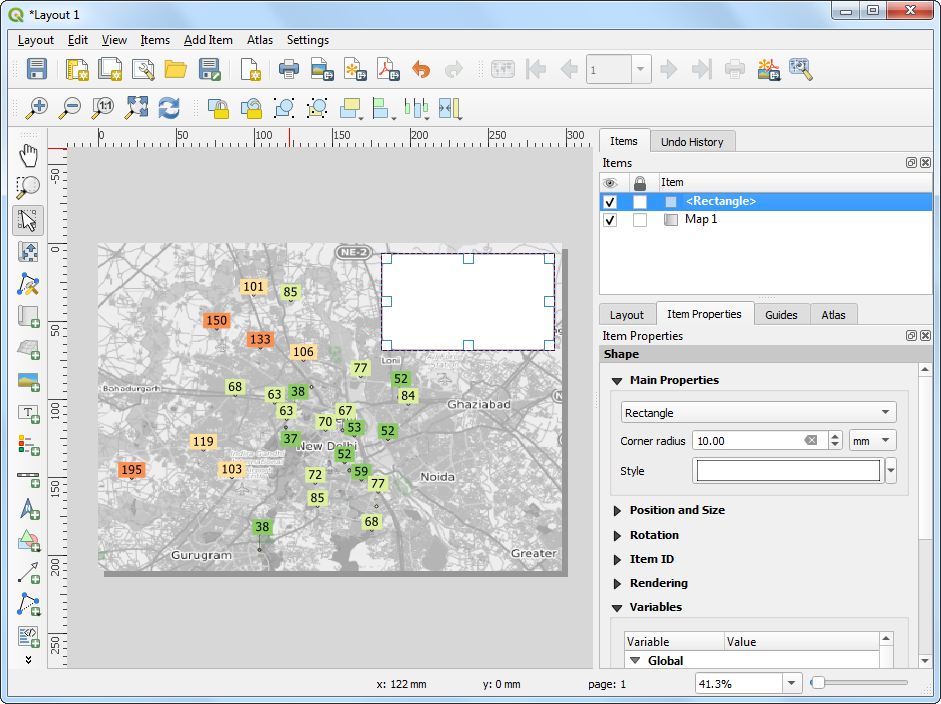Select the Pan Layout hand tool

[x=29, y=155]
